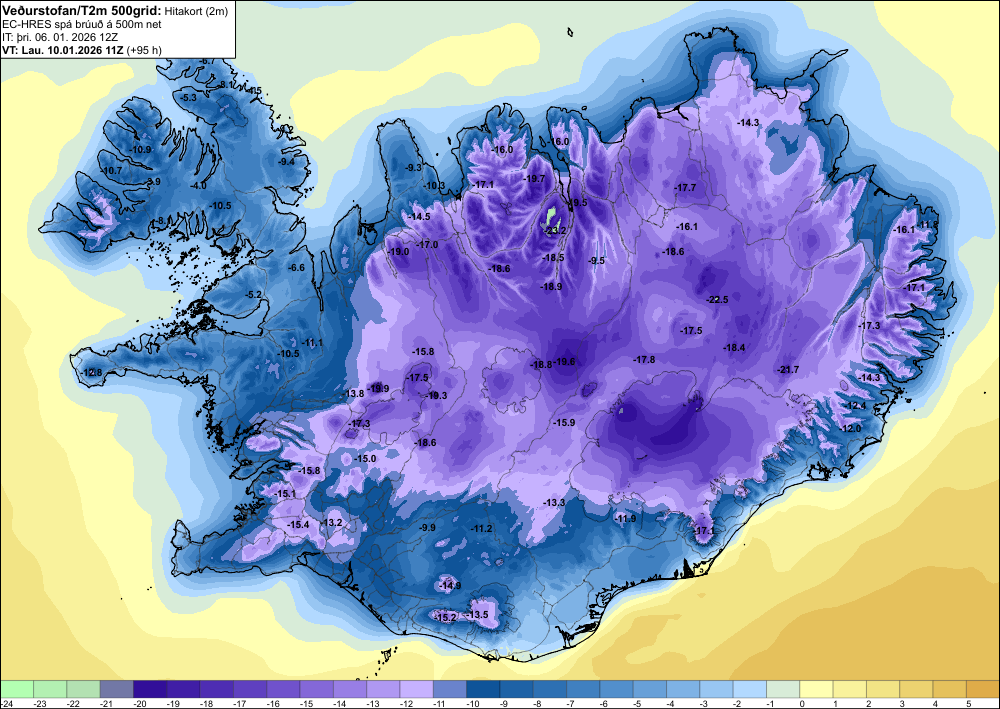Click the title 'Veðurstofan/T2m 500grid:'
The height and width of the screenshot is (709, 1000).
click(82, 10)
